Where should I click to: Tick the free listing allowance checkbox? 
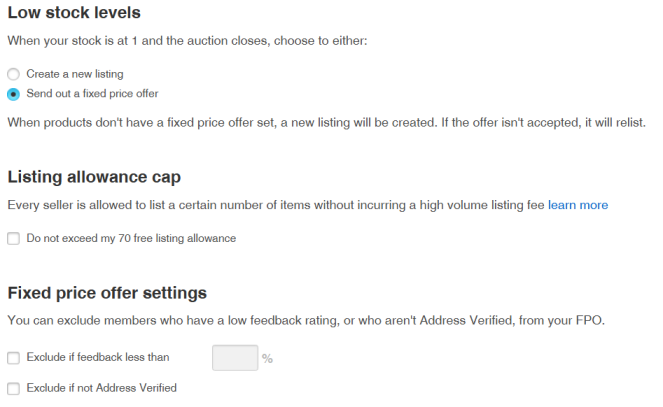[x=13, y=239]
